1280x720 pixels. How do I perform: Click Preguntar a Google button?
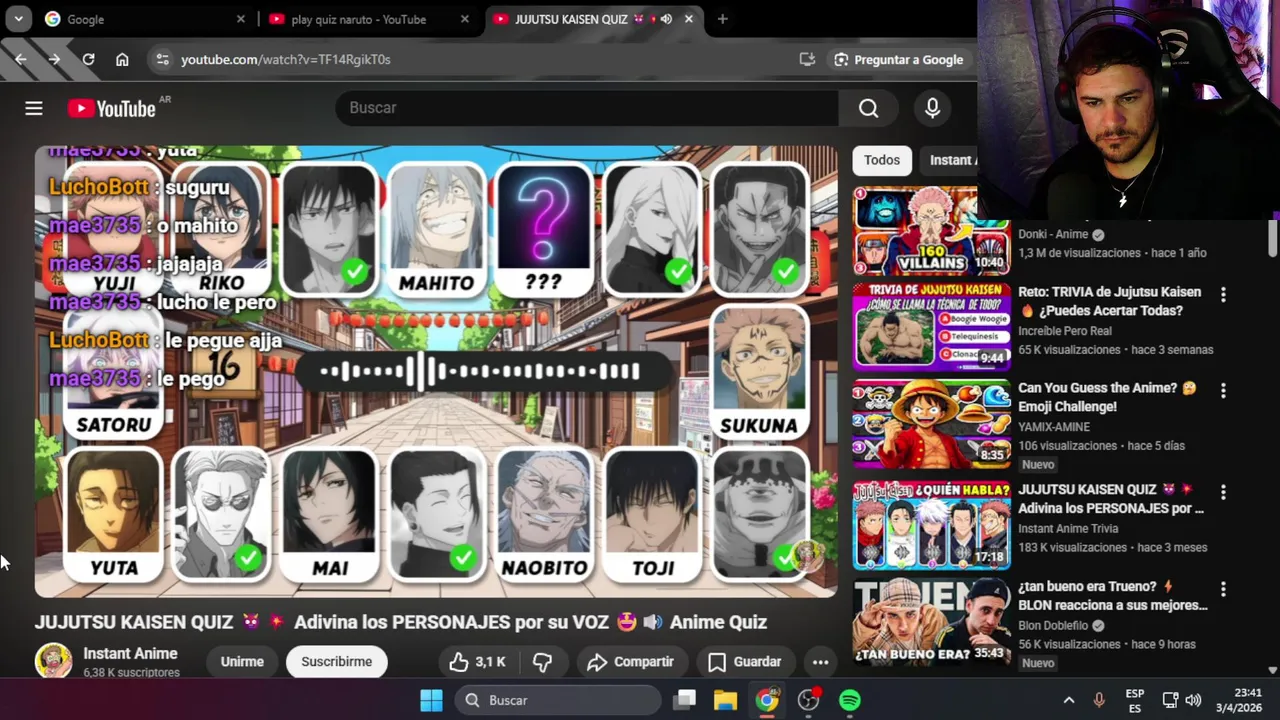pos(898,59)
